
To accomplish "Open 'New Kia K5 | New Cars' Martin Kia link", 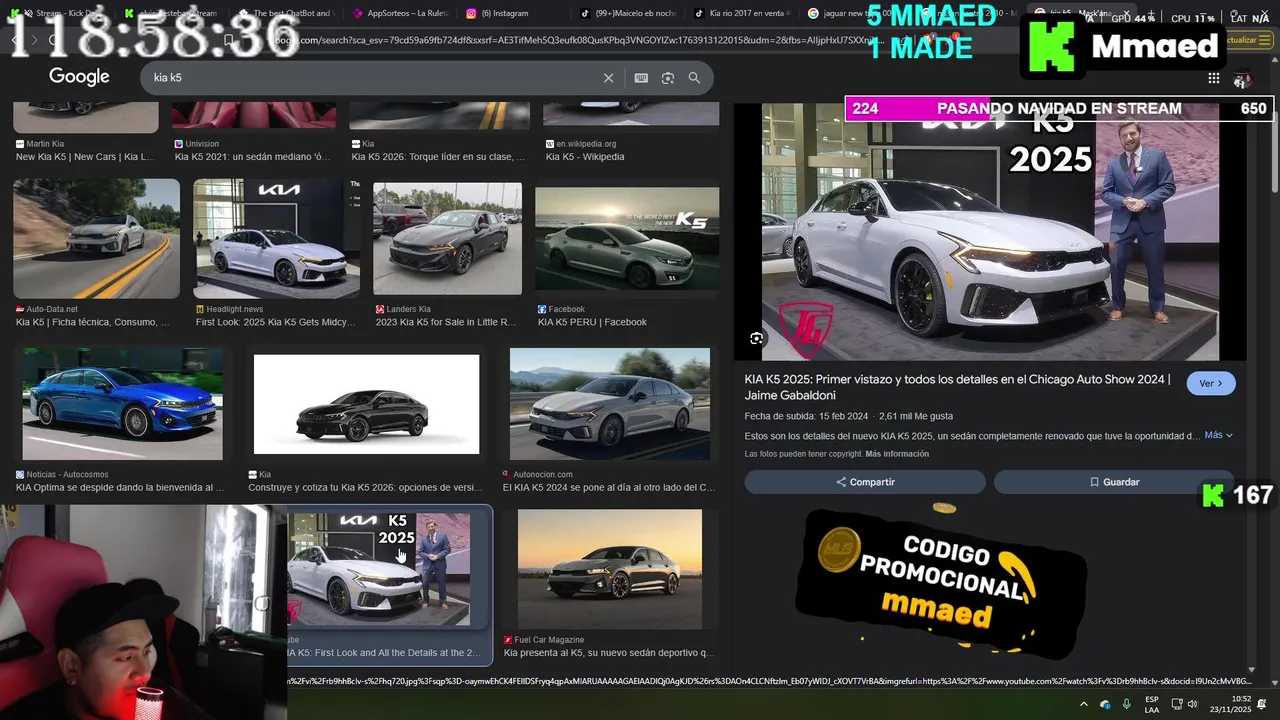I will (85, 157).
